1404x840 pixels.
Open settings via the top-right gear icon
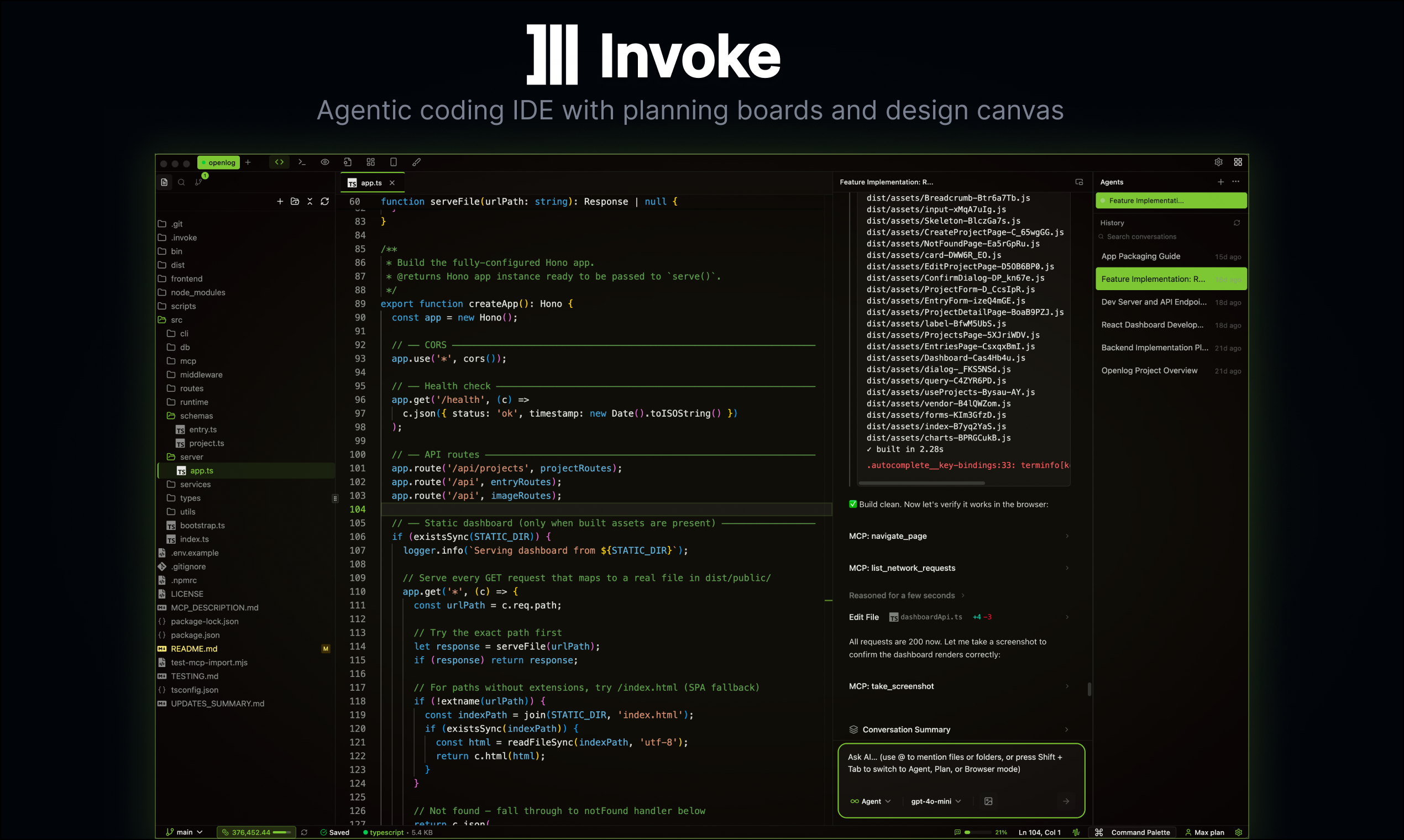click(1218, 162)
